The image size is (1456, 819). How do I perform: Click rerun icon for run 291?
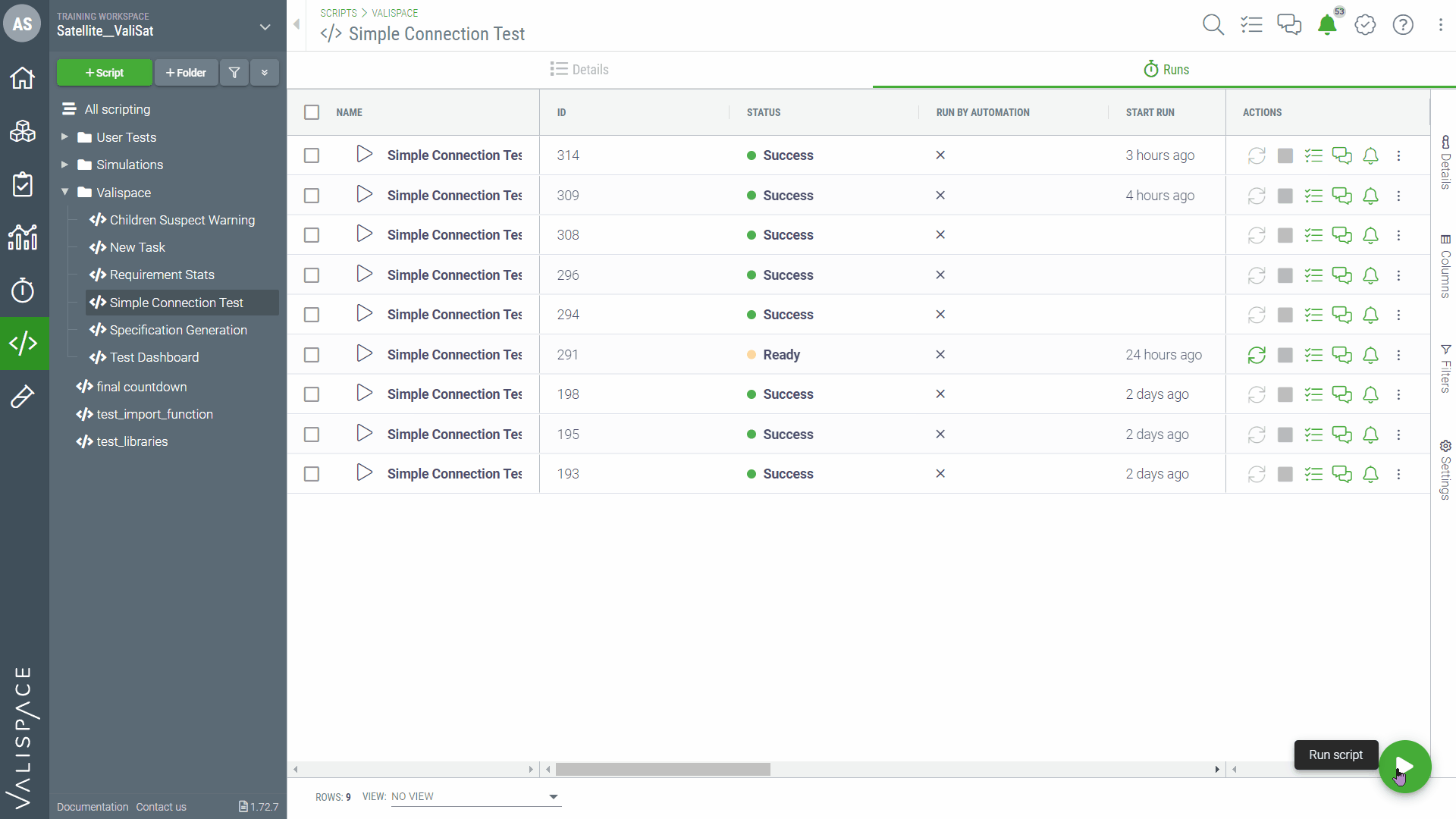tap(1257, 355)
